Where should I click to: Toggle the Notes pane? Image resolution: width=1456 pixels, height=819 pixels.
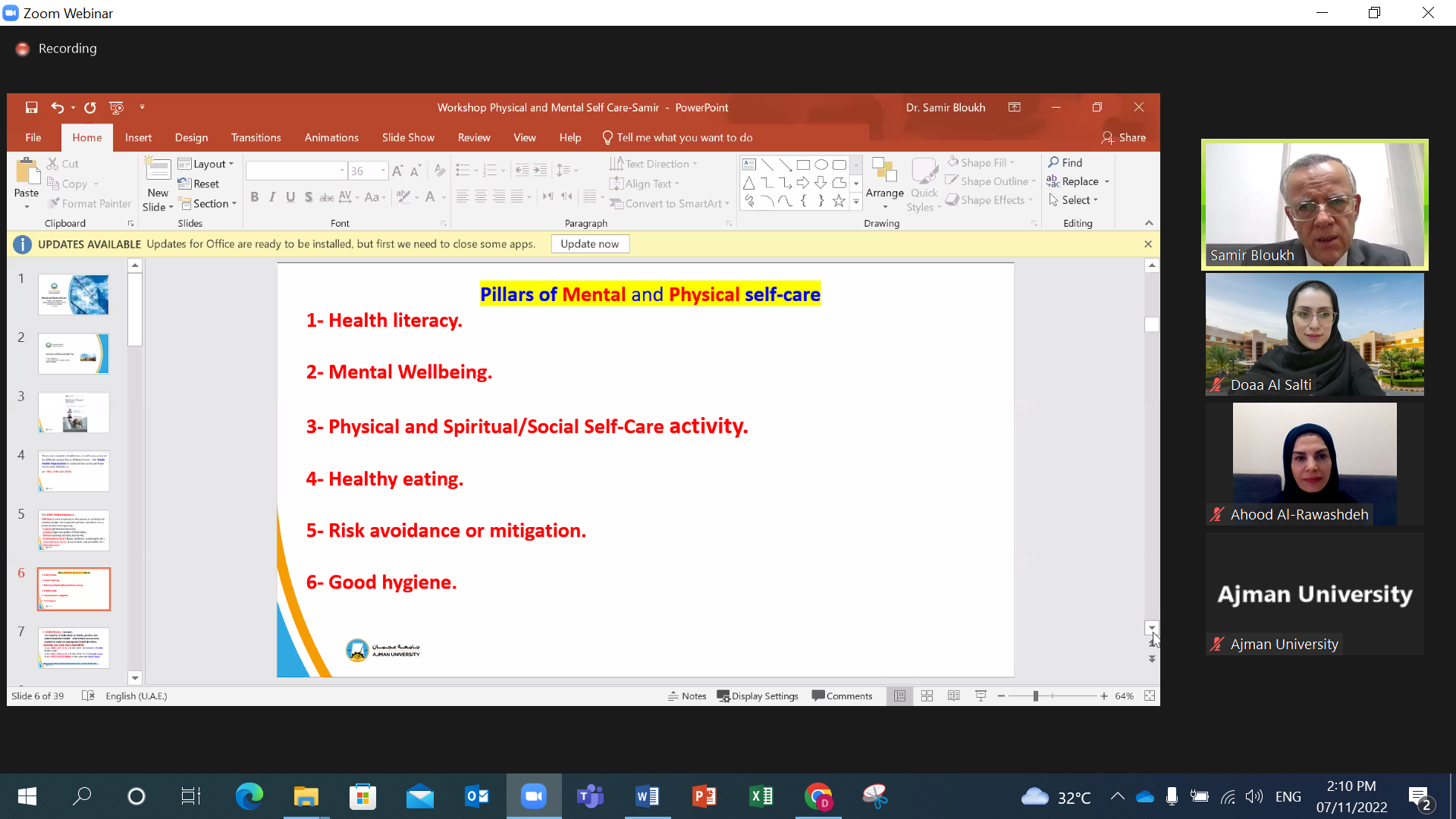point(687,696)
